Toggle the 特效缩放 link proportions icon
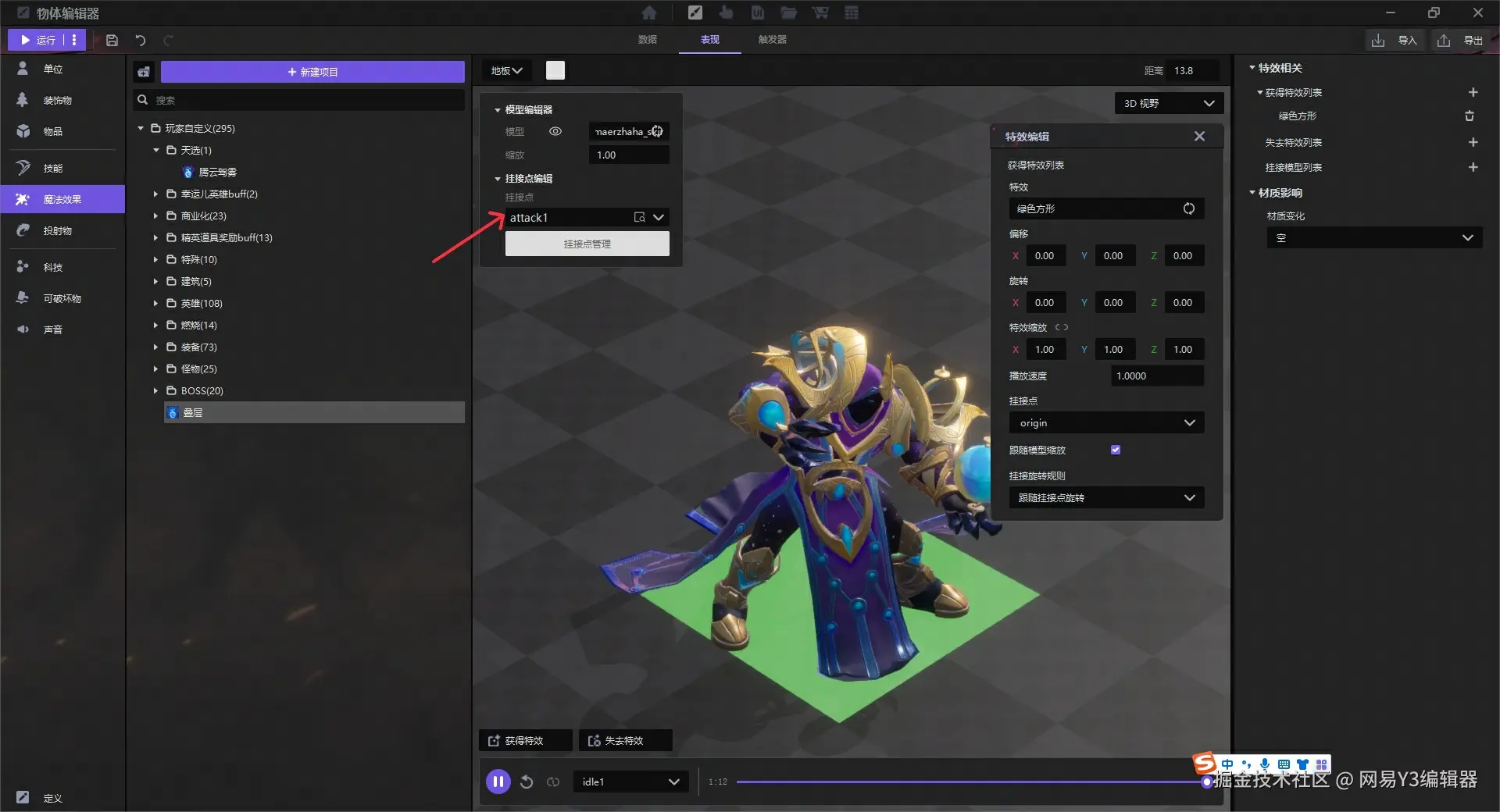Image resolution: width=1500 pixels, height=812 pixels. click(x=1061, y=327)
